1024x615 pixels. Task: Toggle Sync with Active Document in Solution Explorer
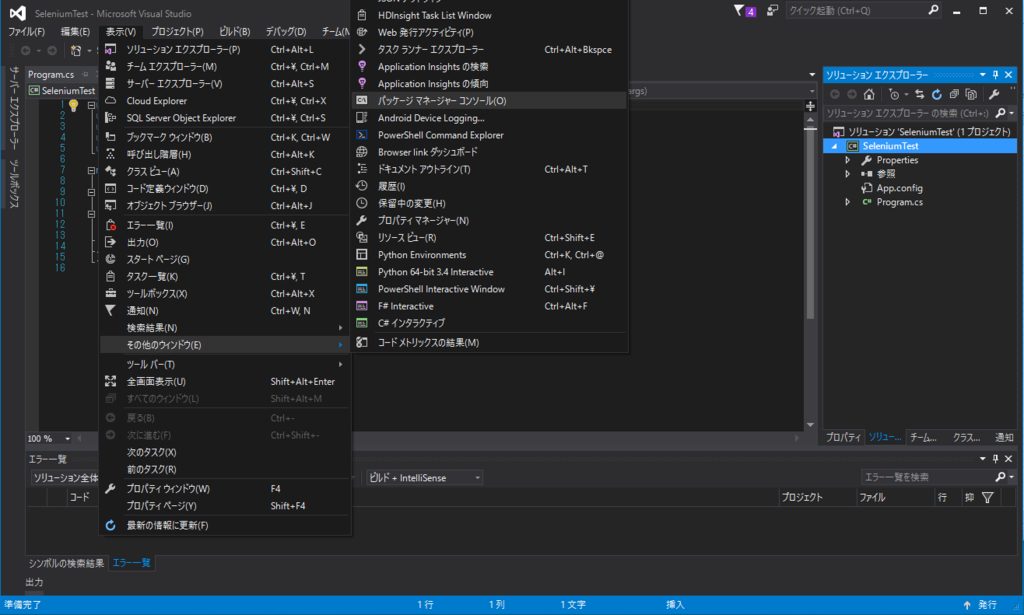coord(920,95)
